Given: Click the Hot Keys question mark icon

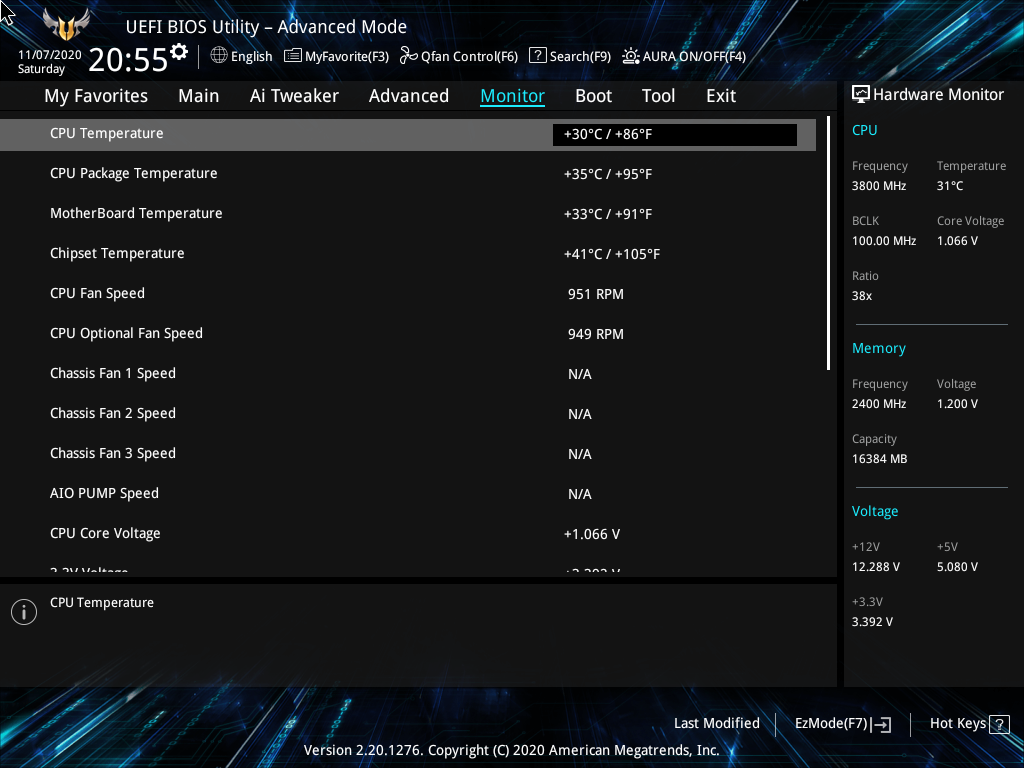Looking at the screenshot, I should pos(999,724).
